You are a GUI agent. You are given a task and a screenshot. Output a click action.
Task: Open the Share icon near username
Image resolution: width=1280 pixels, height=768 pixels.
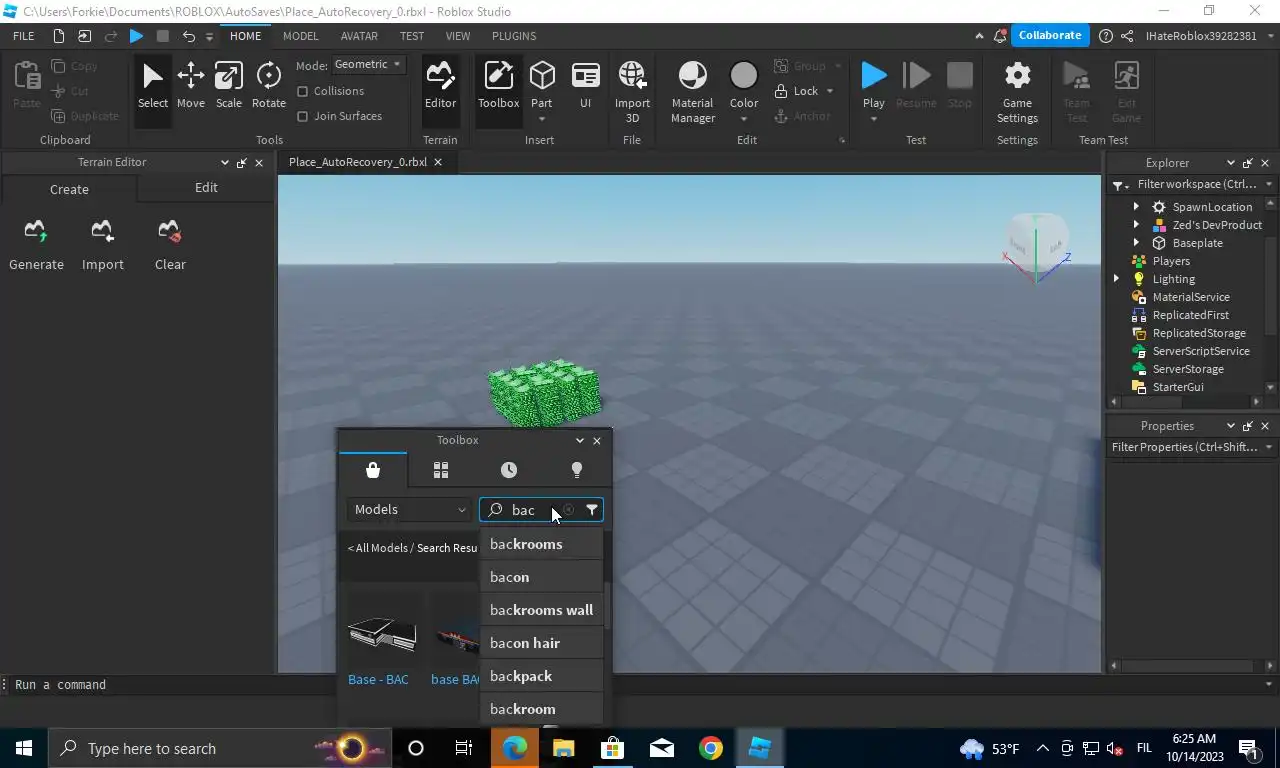point(1127,36)
